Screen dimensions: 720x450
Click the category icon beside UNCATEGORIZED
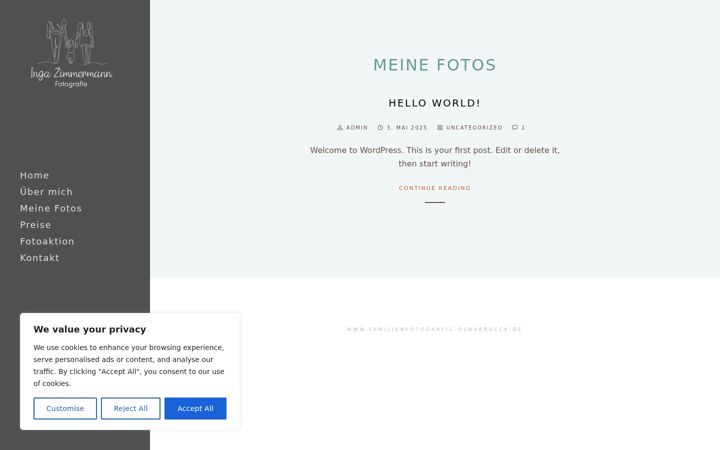[x=440, y=128]
